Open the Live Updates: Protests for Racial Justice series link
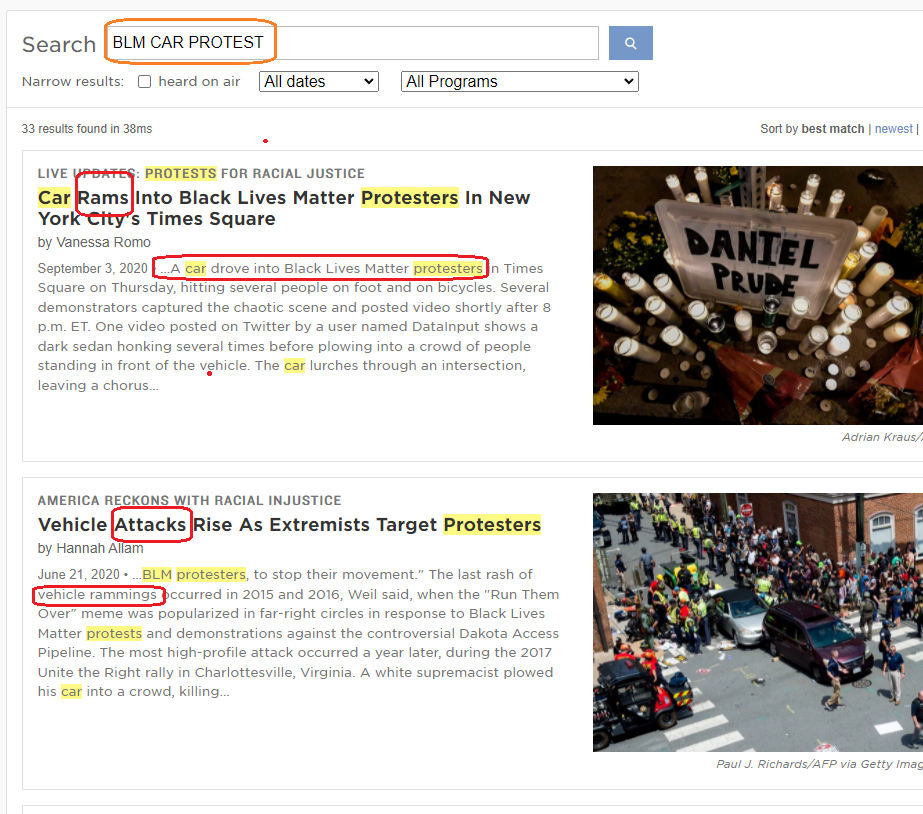Viewport: 923px width, 814px height. click(x=201, y=174)
